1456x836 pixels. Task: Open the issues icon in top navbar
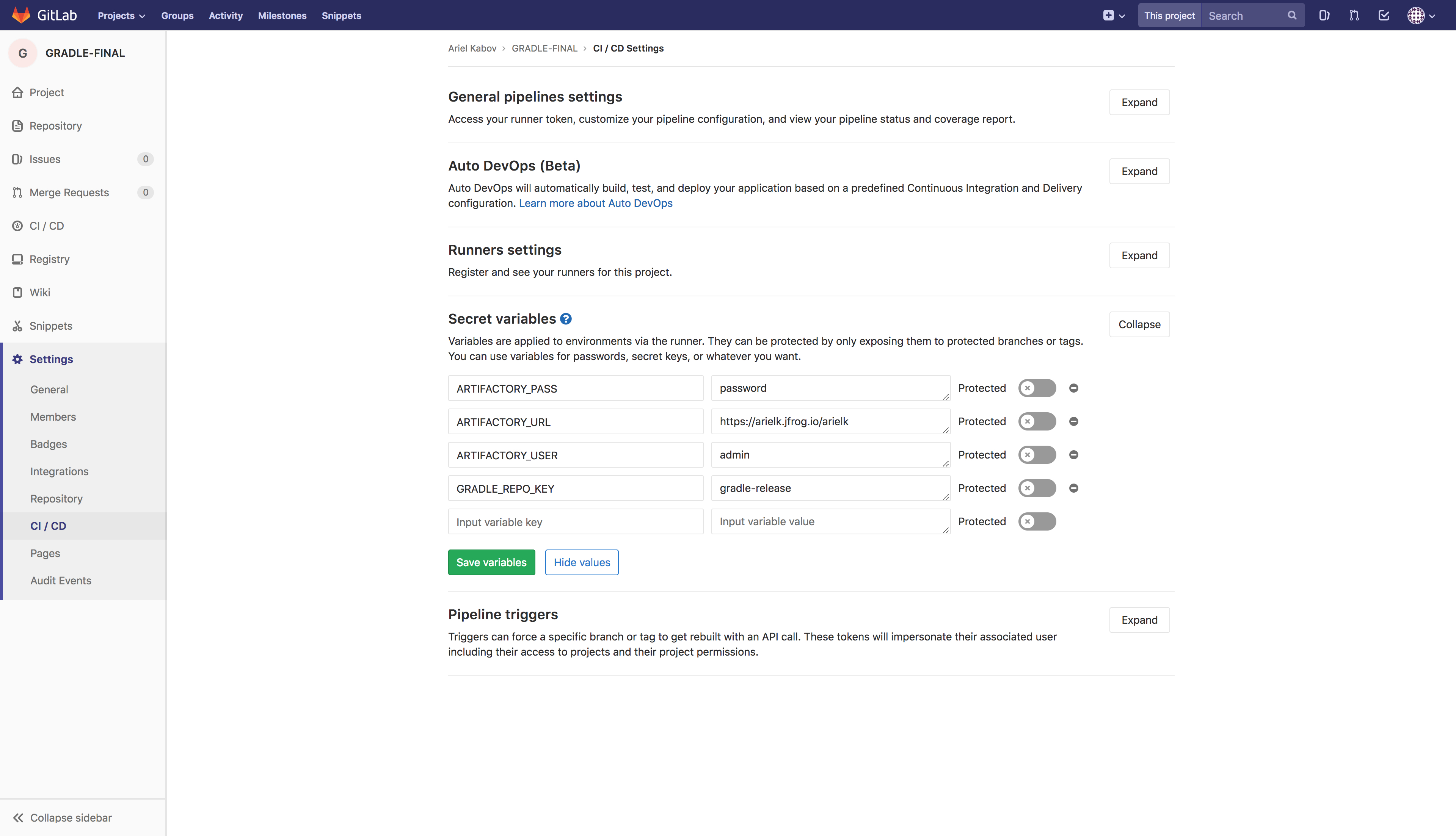tap(1324, 16)
